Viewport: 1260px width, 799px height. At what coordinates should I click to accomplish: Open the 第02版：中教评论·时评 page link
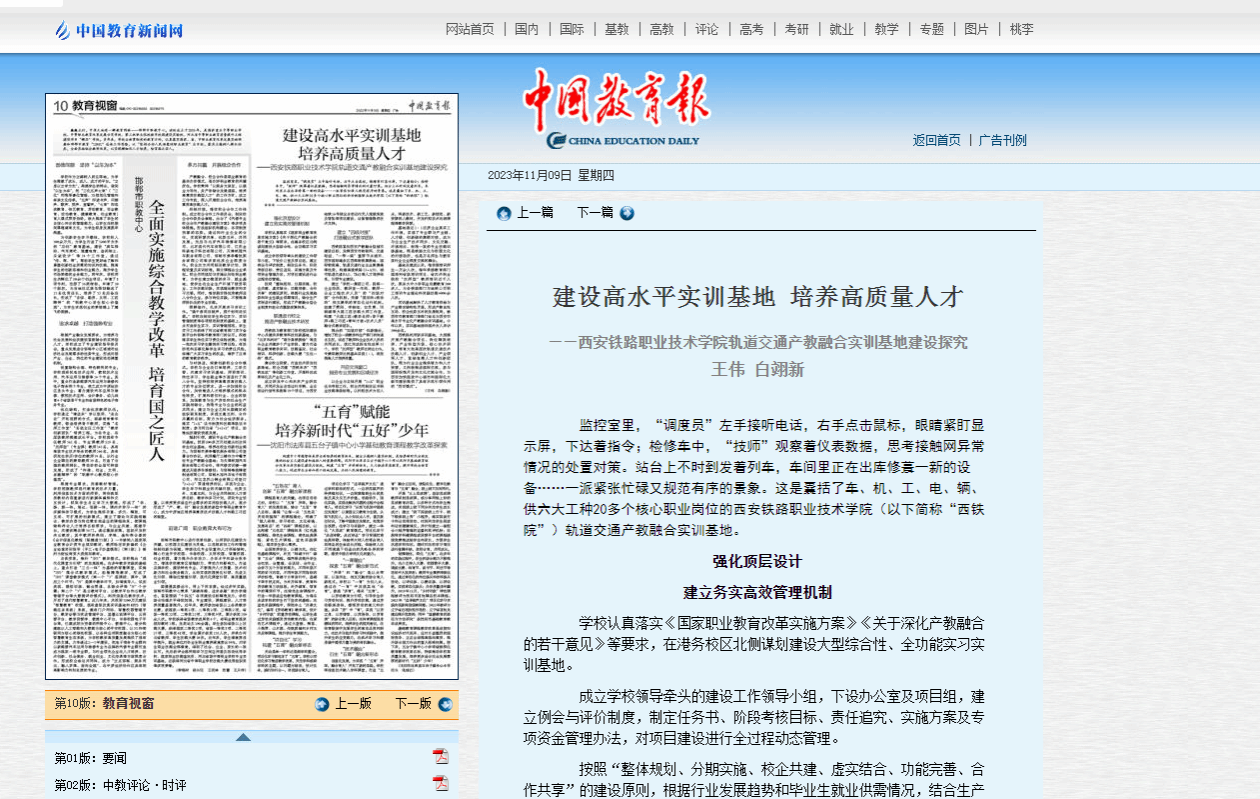pos(120,785)
